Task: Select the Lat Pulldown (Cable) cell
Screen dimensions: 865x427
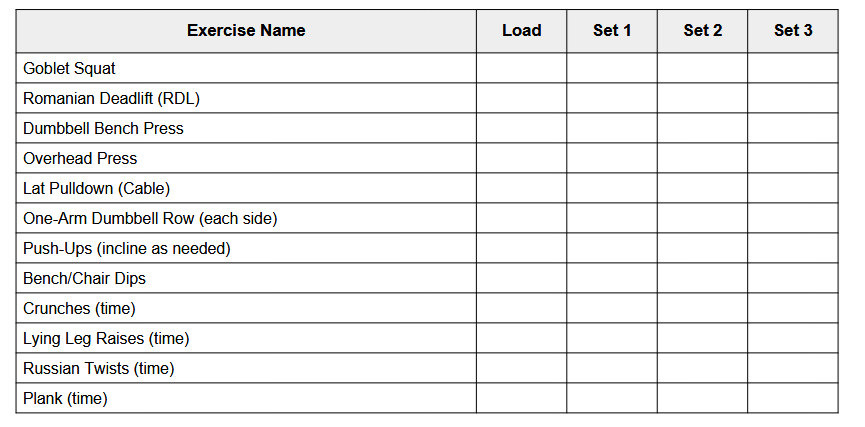Action: pos(246,188)
